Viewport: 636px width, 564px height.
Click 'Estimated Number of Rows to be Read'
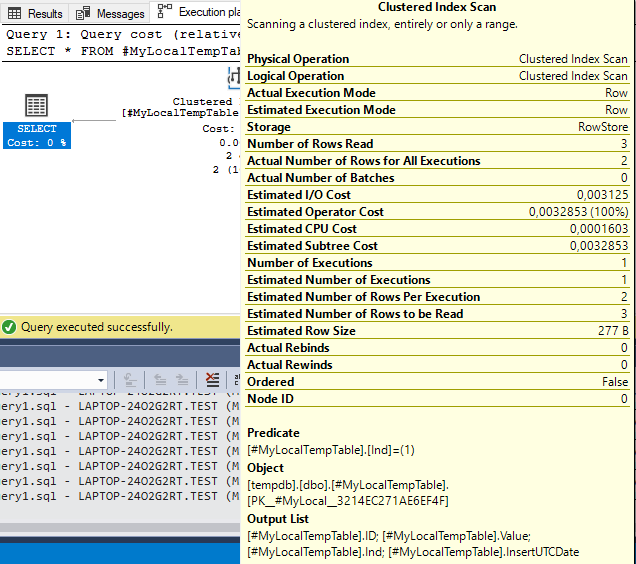coord(437,314)
